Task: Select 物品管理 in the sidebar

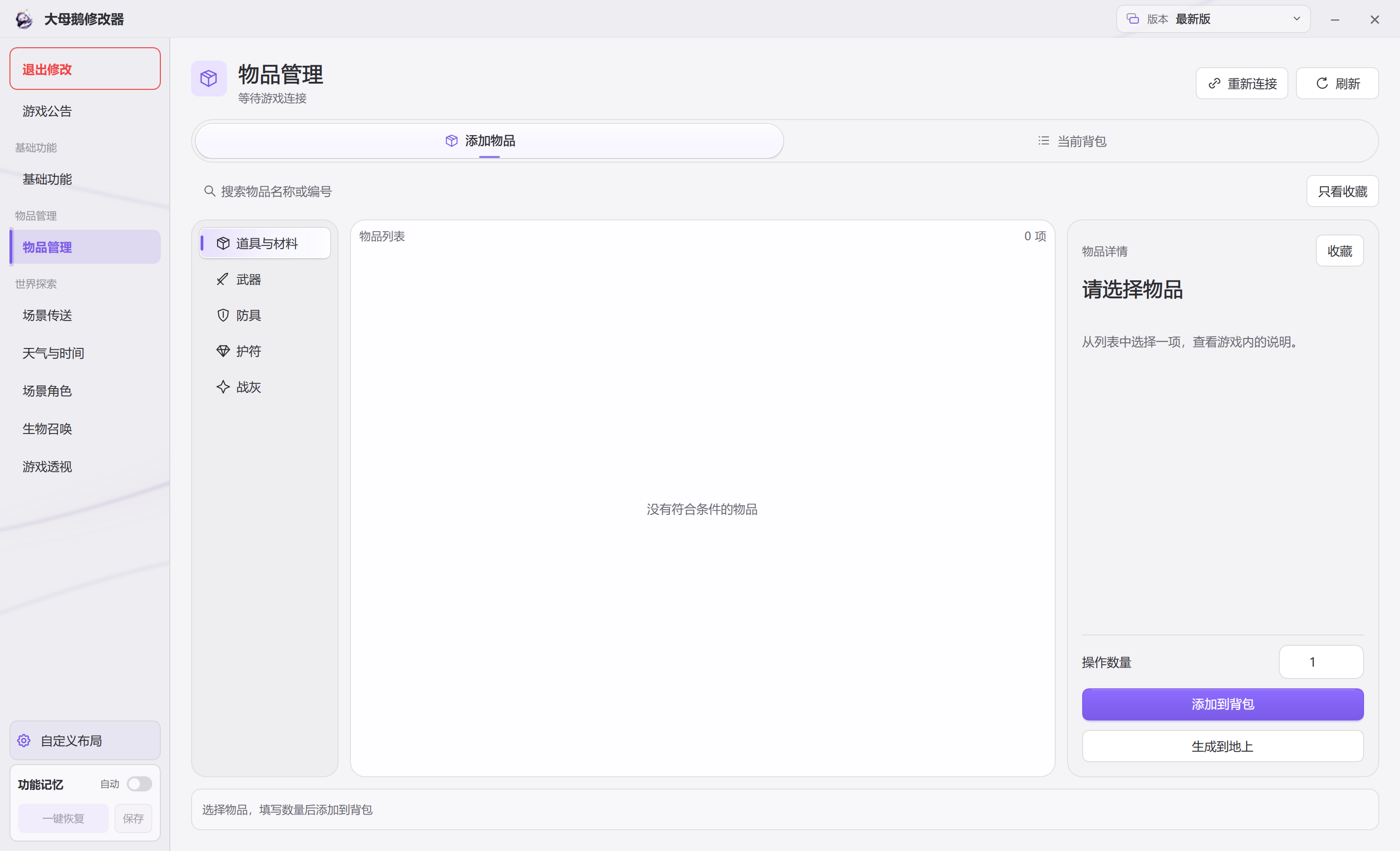Action: click(x=85, y=247)
